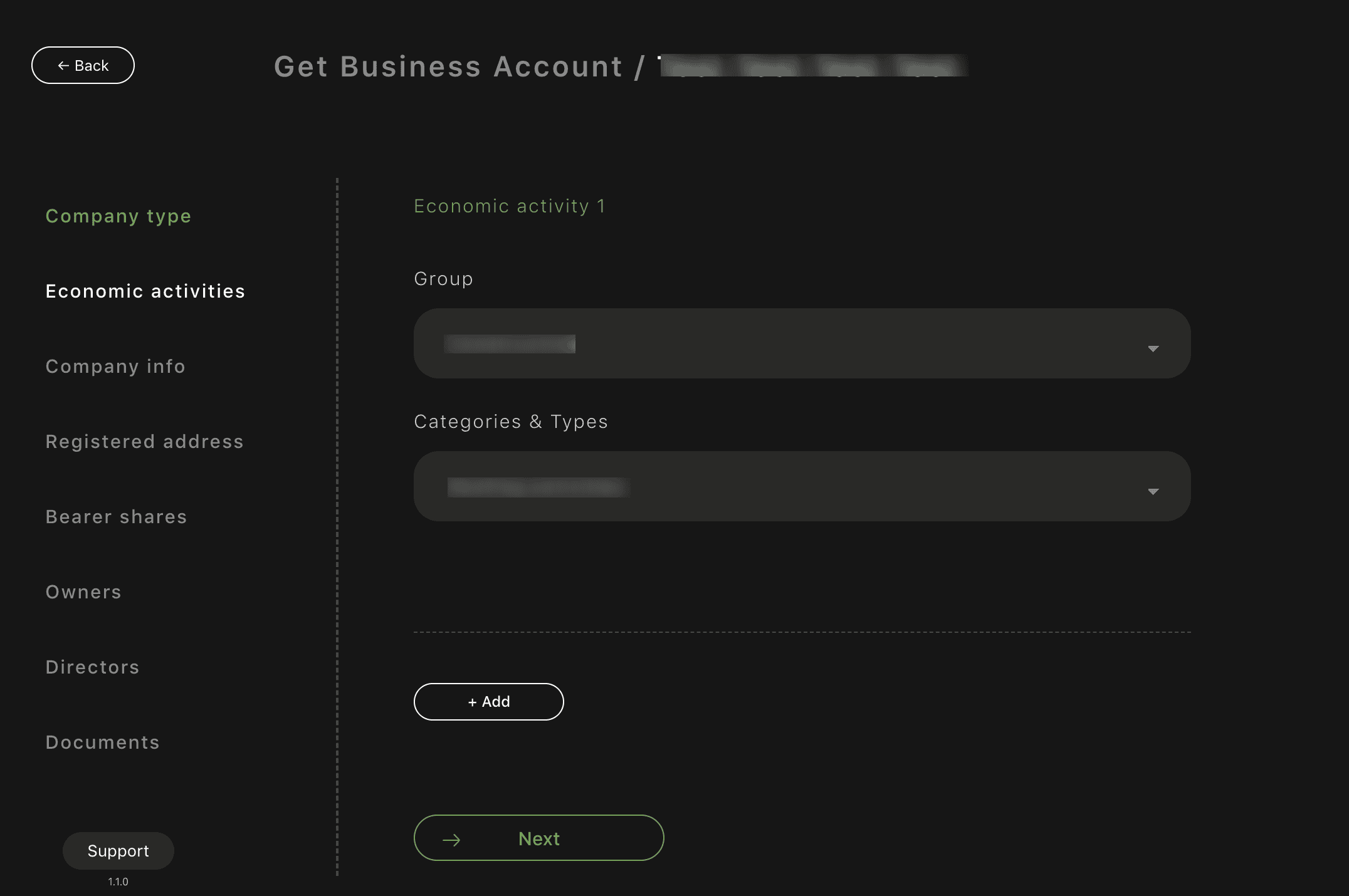The height and width of the screenshot is (896, 1349).
Task: Click the green Next button
Action: [x=538, y=838]
